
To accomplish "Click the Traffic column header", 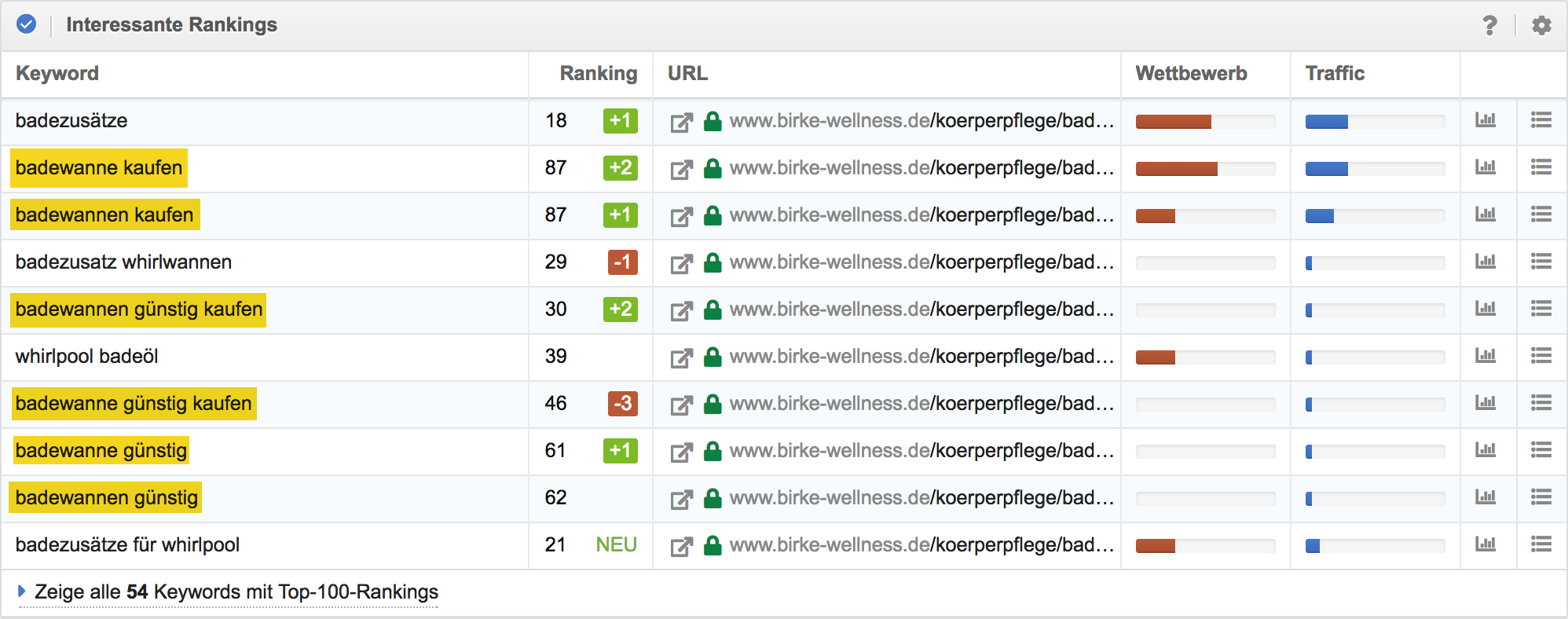I will 1334,74.
